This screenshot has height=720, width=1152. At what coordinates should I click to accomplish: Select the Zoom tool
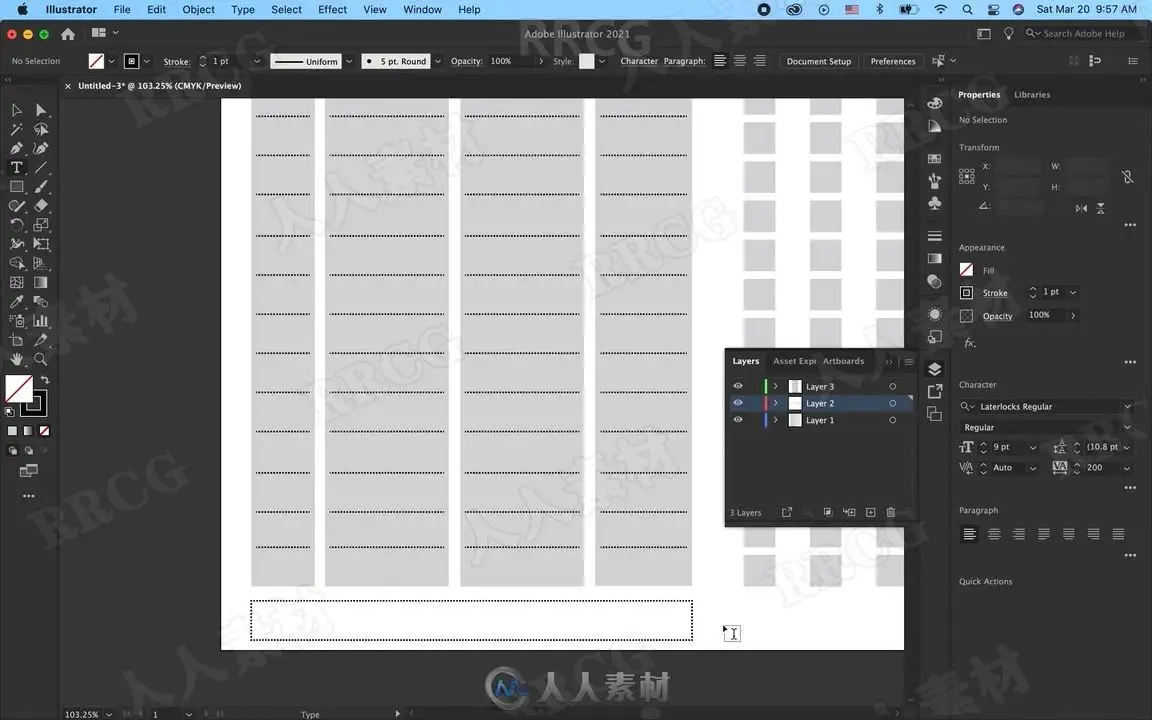pyautogui.click(x=40, y=359)
